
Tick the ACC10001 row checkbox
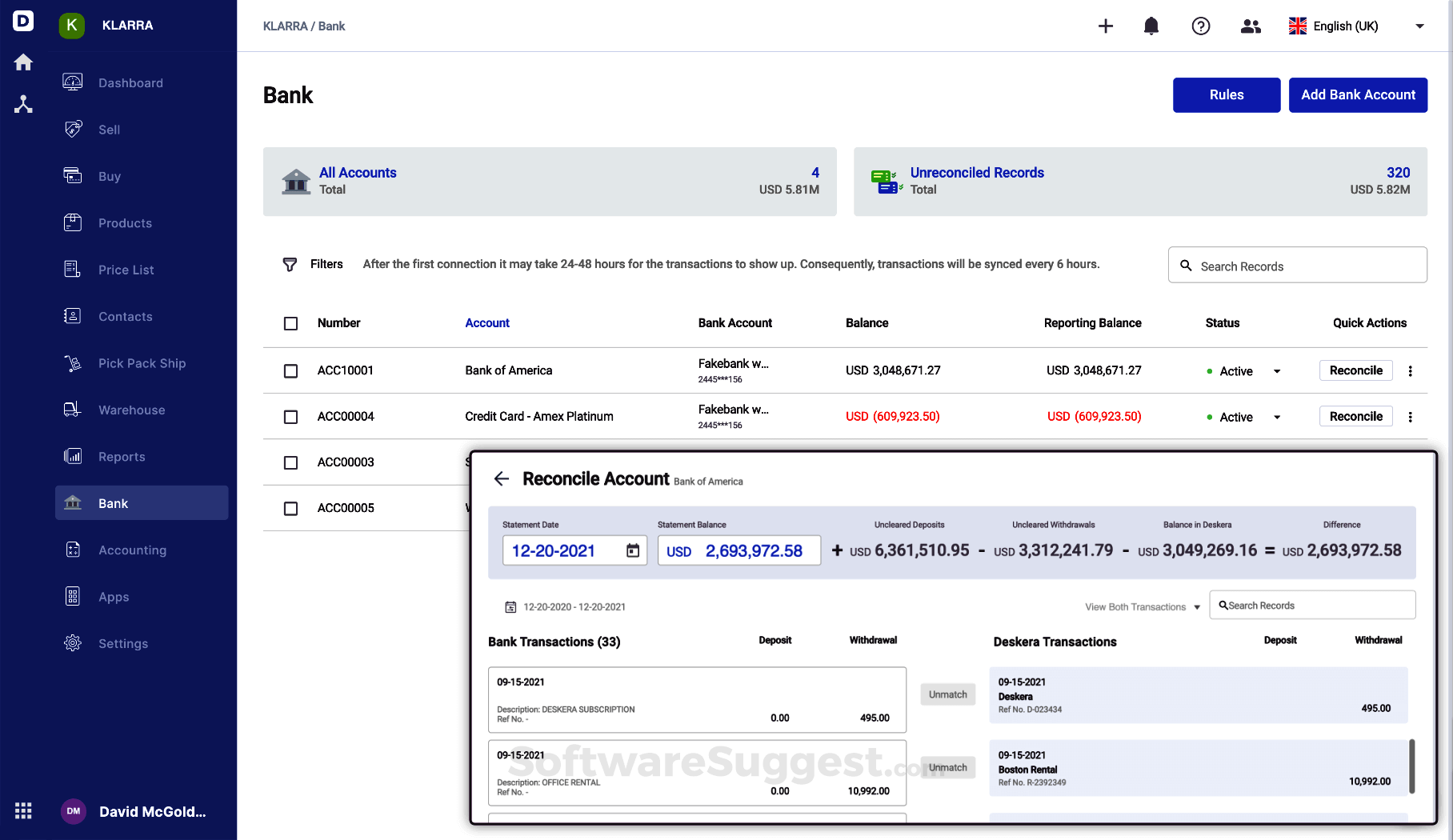pyautogui.click(x=290, y=371)
